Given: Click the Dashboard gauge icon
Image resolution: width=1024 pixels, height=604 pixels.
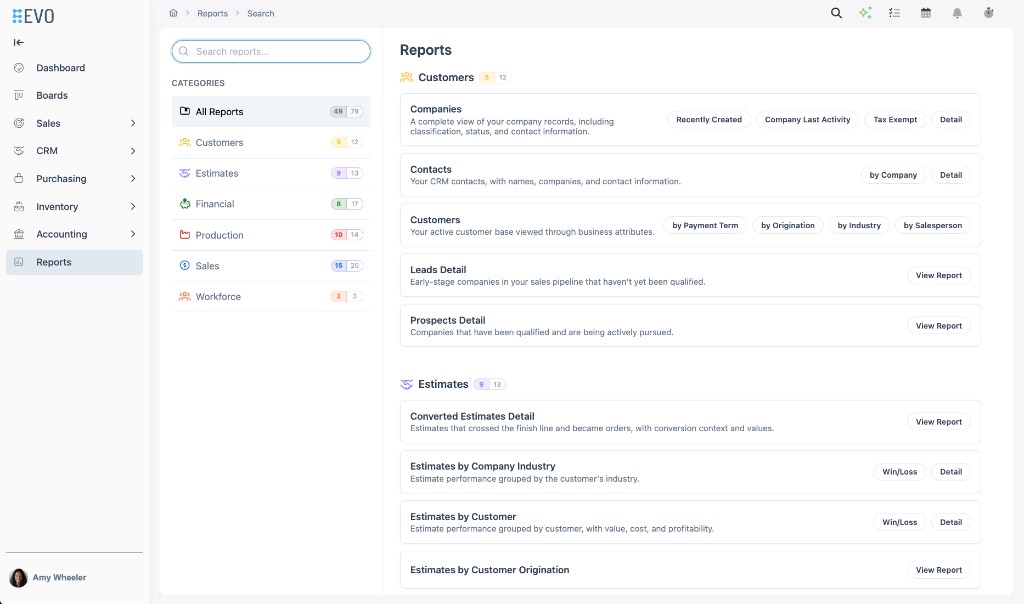Looking at the screenshot, I should (x=19, y=68).
